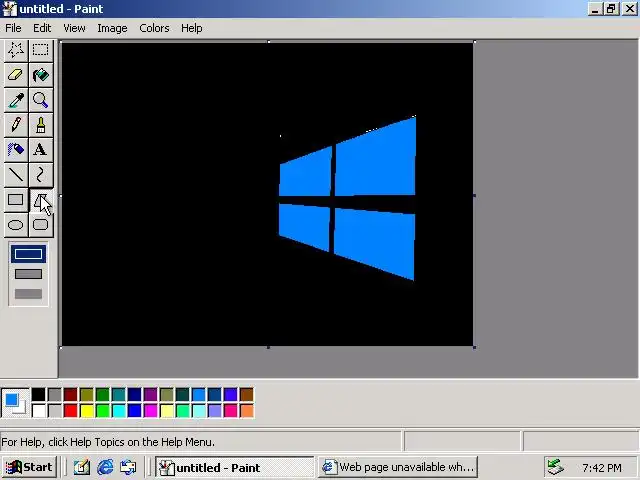
Task: Choose the outline with fill shape style
Action: [x=28, y=274]
